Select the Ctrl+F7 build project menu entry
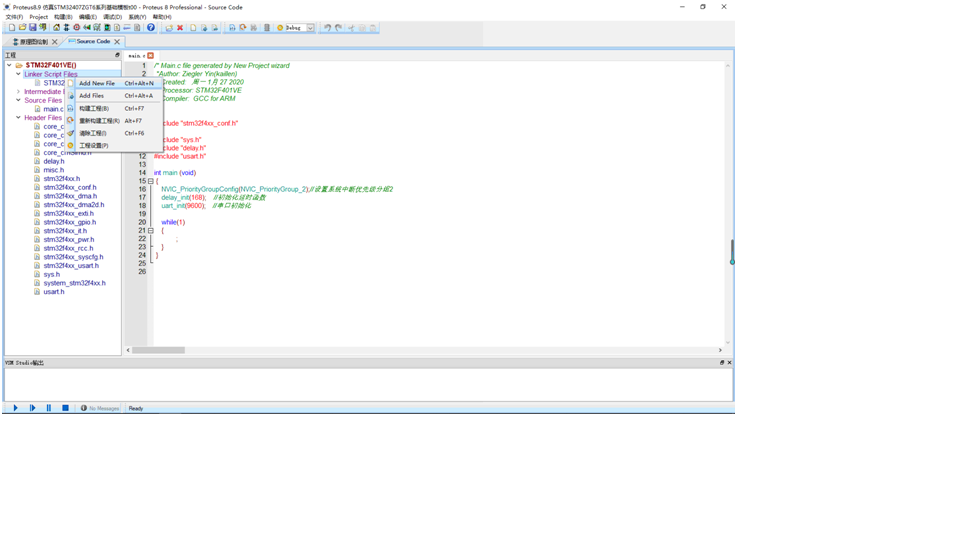960x540 pixels. tap(114, 108)
